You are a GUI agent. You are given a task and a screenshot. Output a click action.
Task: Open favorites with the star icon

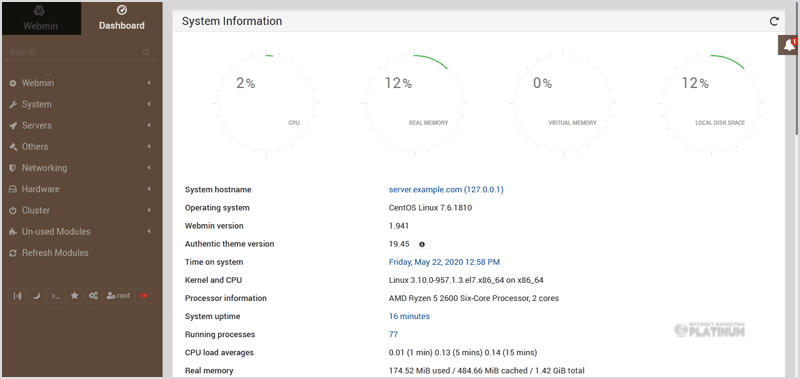[74, 296]
